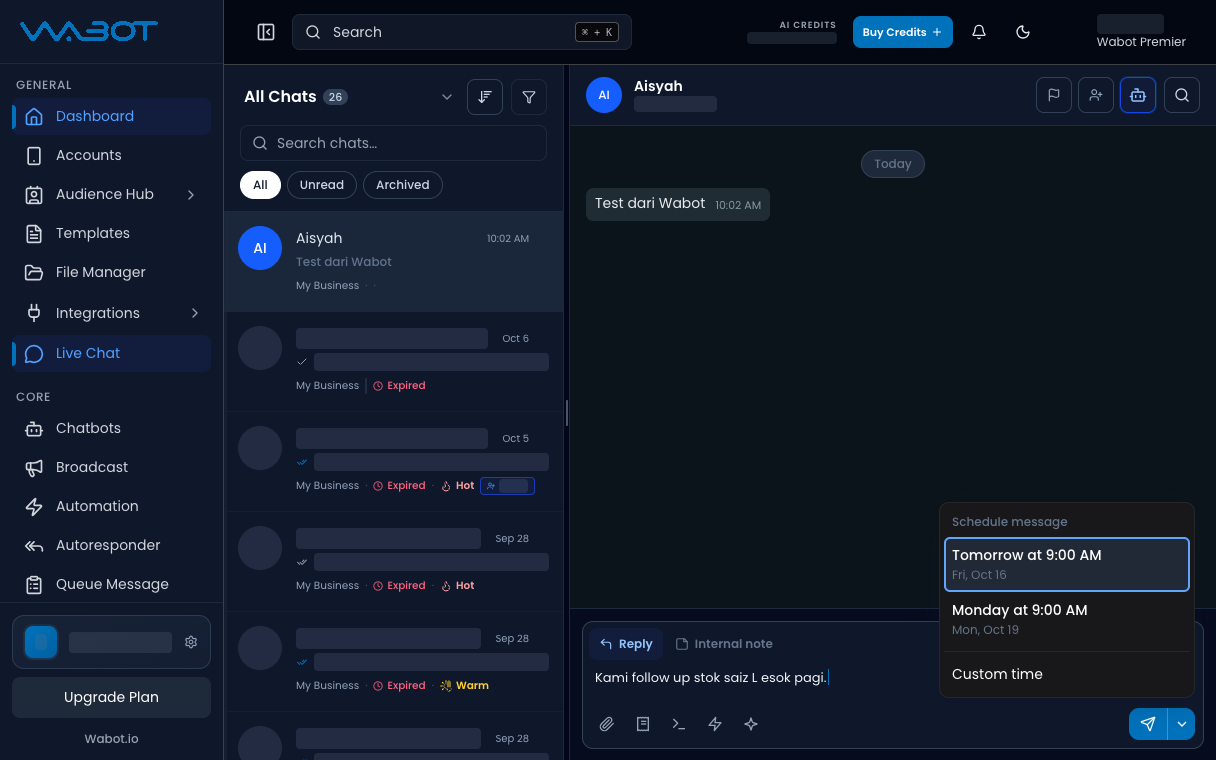Choose Custom time schedule option
Image resolution: width=1216 pixels, height=760 pixels.
point(1067,674)
